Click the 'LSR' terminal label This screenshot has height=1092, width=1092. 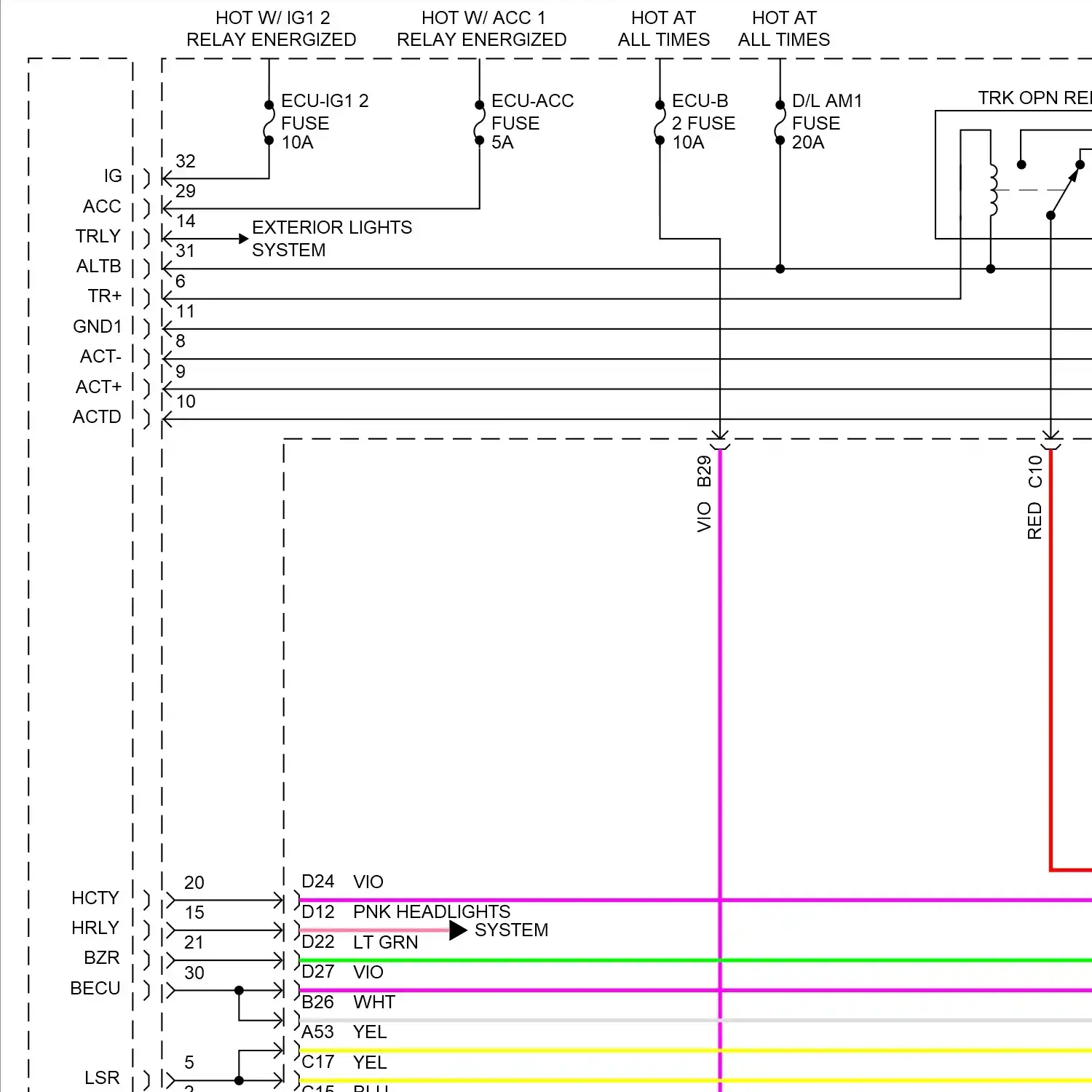102,1078
